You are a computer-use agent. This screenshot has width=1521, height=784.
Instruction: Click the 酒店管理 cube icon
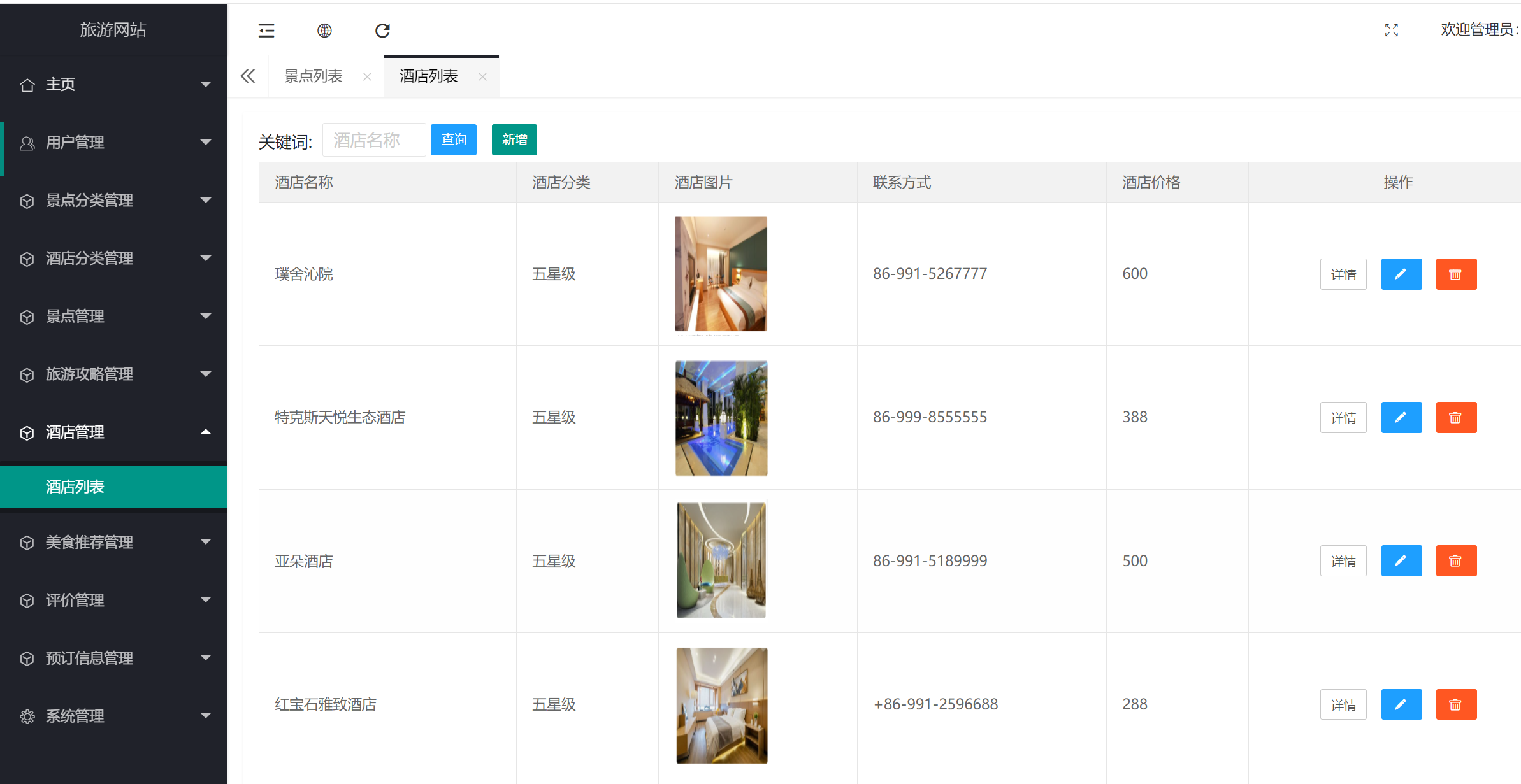pos(27,433)
